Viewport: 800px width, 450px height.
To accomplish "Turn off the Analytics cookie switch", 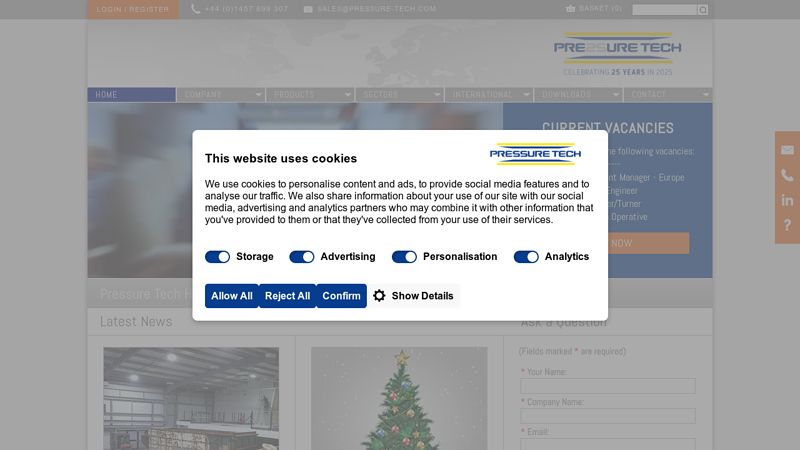I will 526,257.
